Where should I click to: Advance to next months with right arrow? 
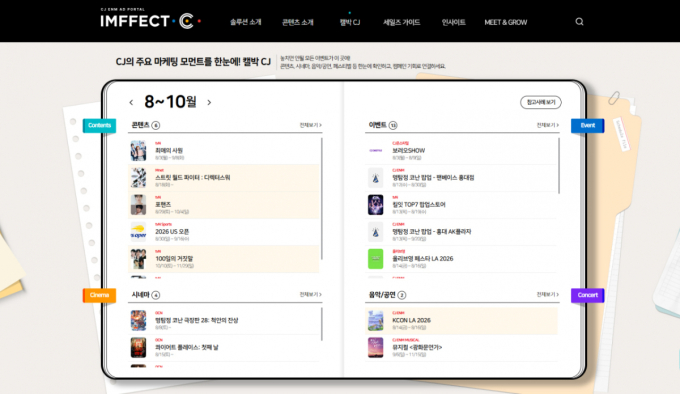click(x=209, y=103)
